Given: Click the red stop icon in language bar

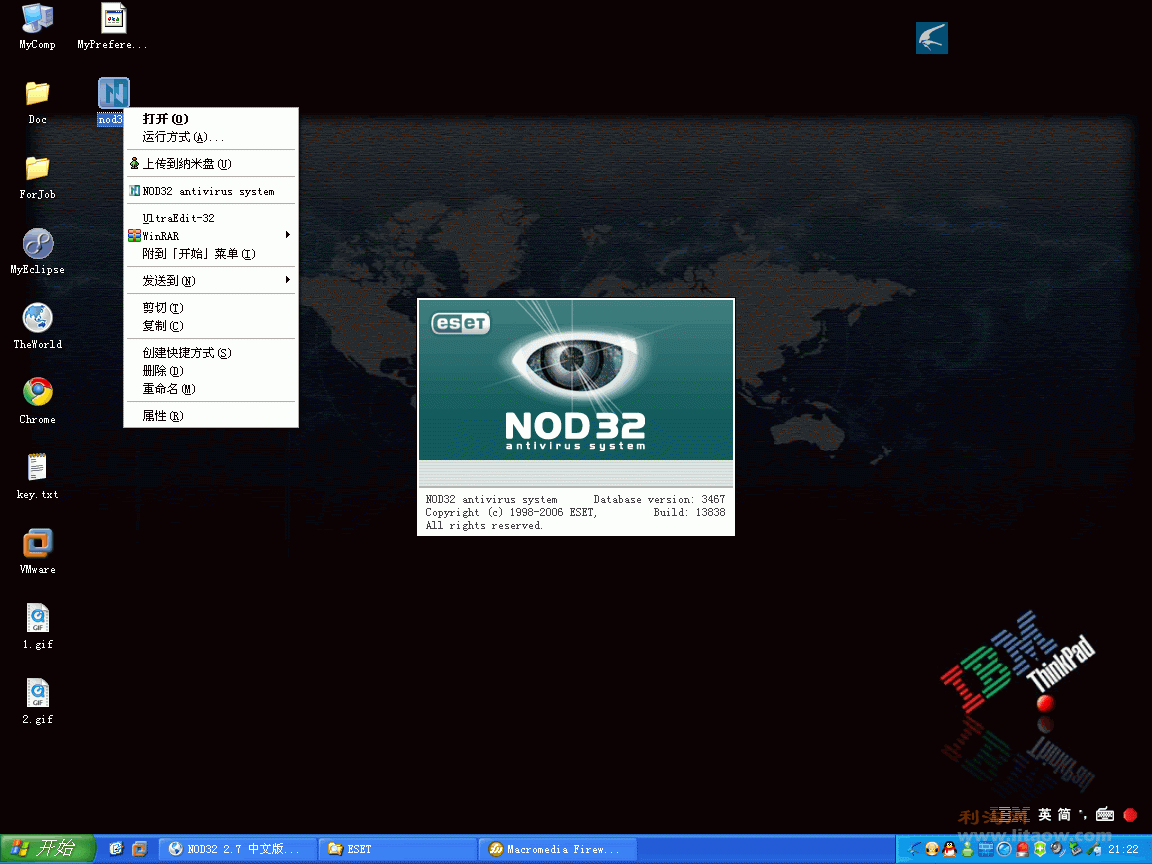Looking at the screenshot, I should [1131, 814].
